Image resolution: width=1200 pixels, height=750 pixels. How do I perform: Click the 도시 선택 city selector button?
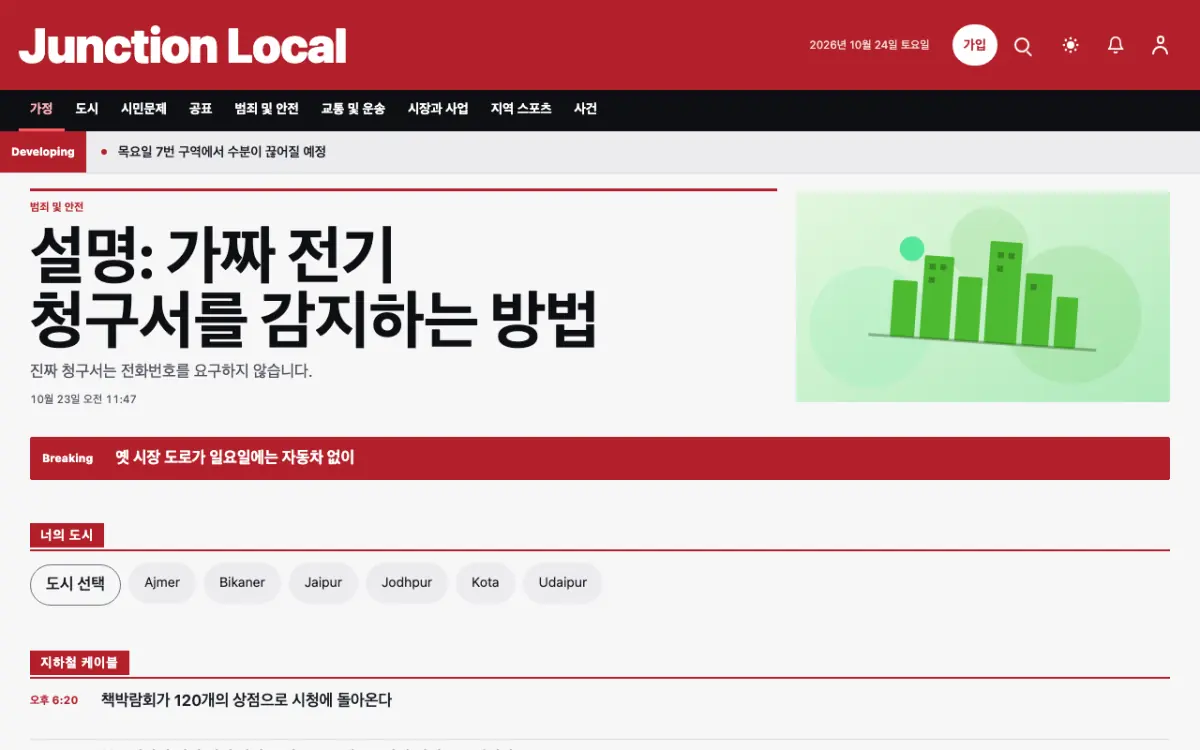[x=75, y=584]
